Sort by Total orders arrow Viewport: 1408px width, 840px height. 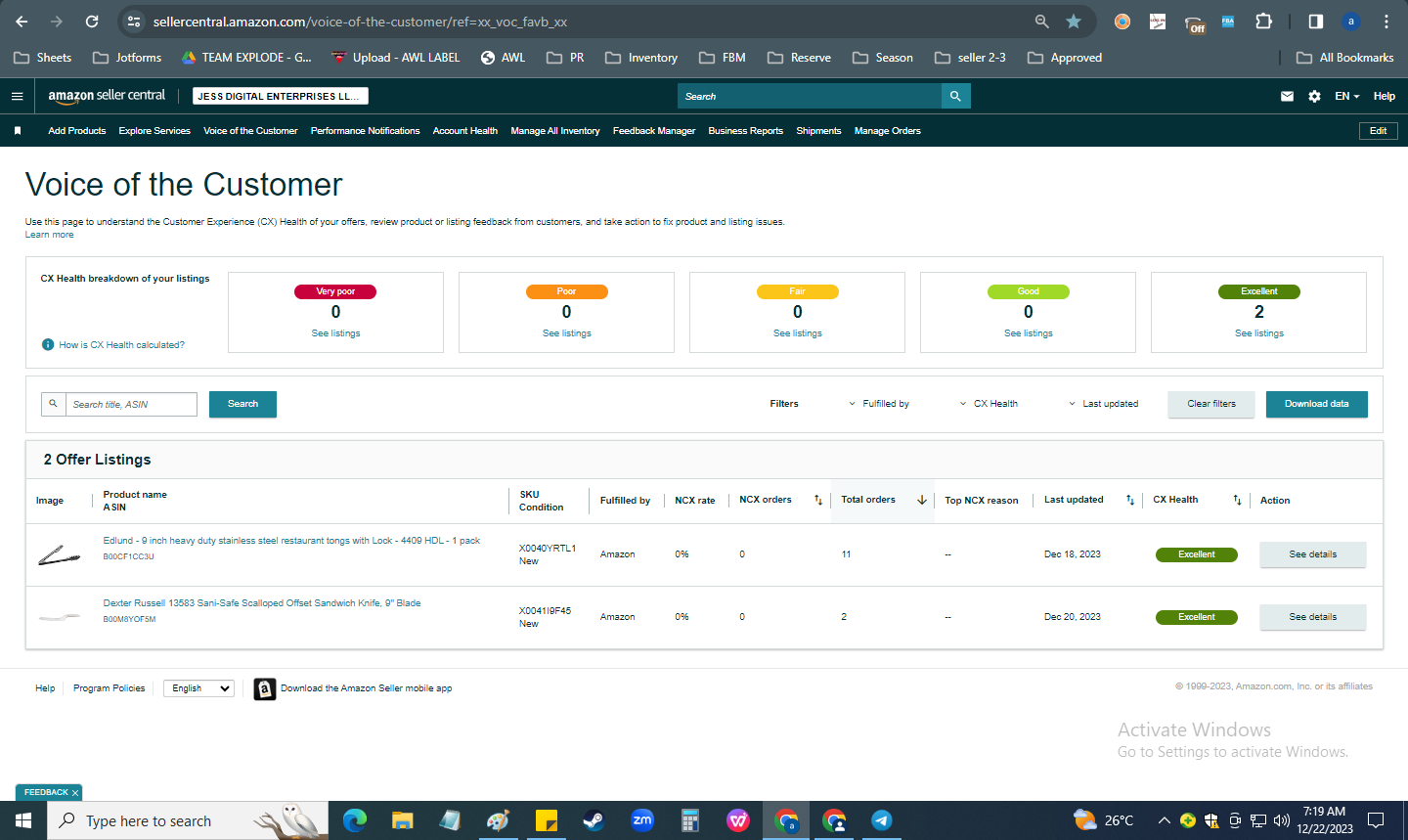click(921, 500)
